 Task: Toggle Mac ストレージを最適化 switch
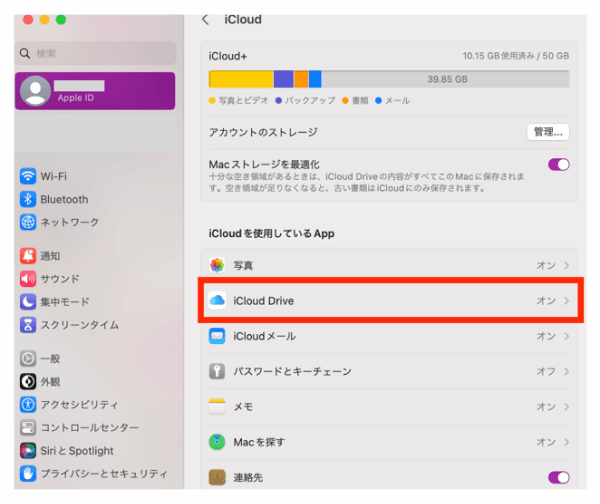(x=559, y=165)
